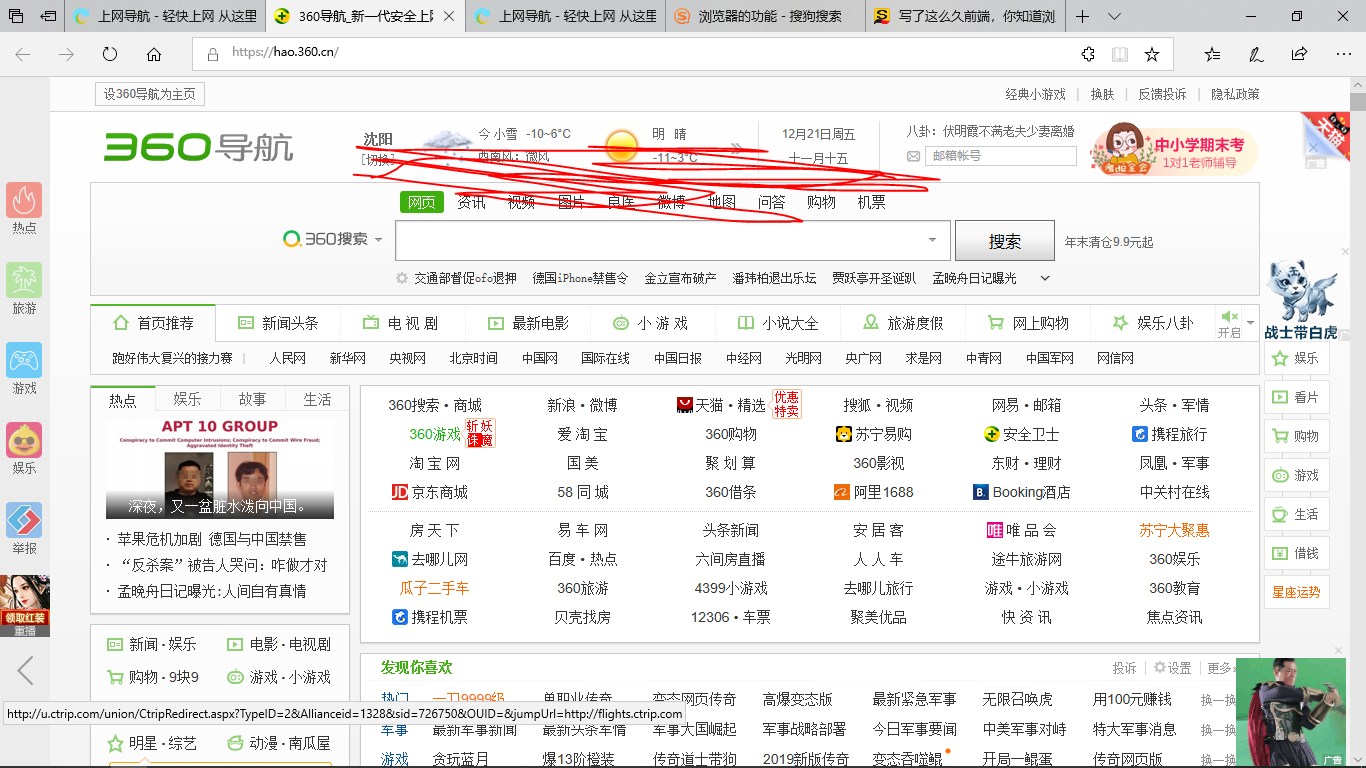Open the Favorites hub icon
This screenshot has width=1366, height=768.
(1212, 54)
